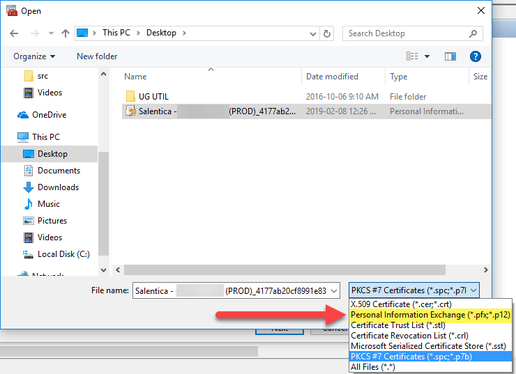Click the Downloads arrow icon
Screen dimensions: 516x374
29,187
